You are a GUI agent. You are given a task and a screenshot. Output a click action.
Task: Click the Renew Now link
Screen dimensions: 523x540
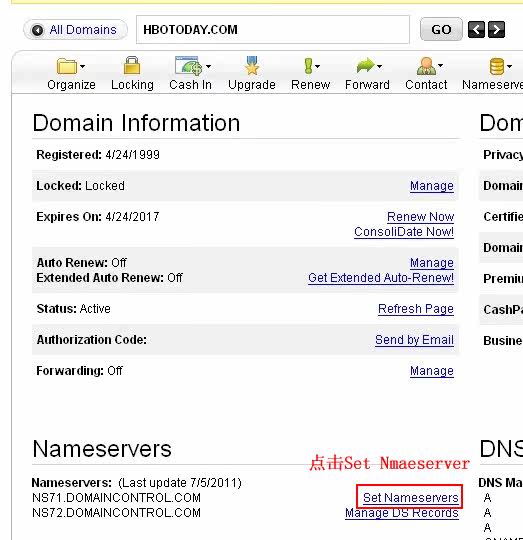tap(420, 217)
